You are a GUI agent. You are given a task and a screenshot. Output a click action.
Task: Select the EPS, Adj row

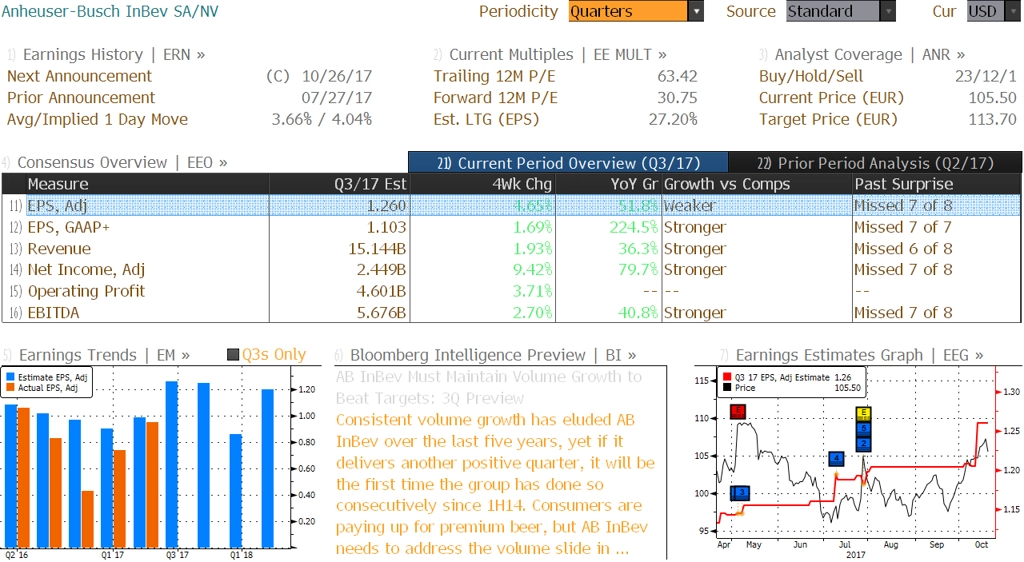coord(511,206)
